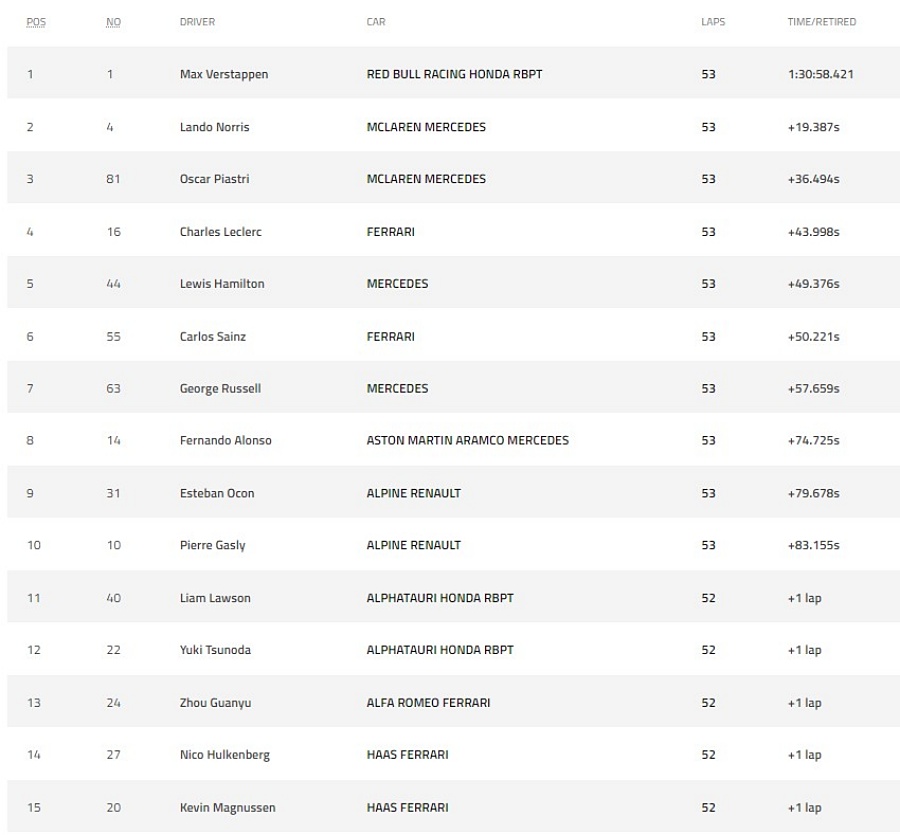Select the DRIVER column header
Viewport: 900px width, 835px height.
tap(197, 22)
